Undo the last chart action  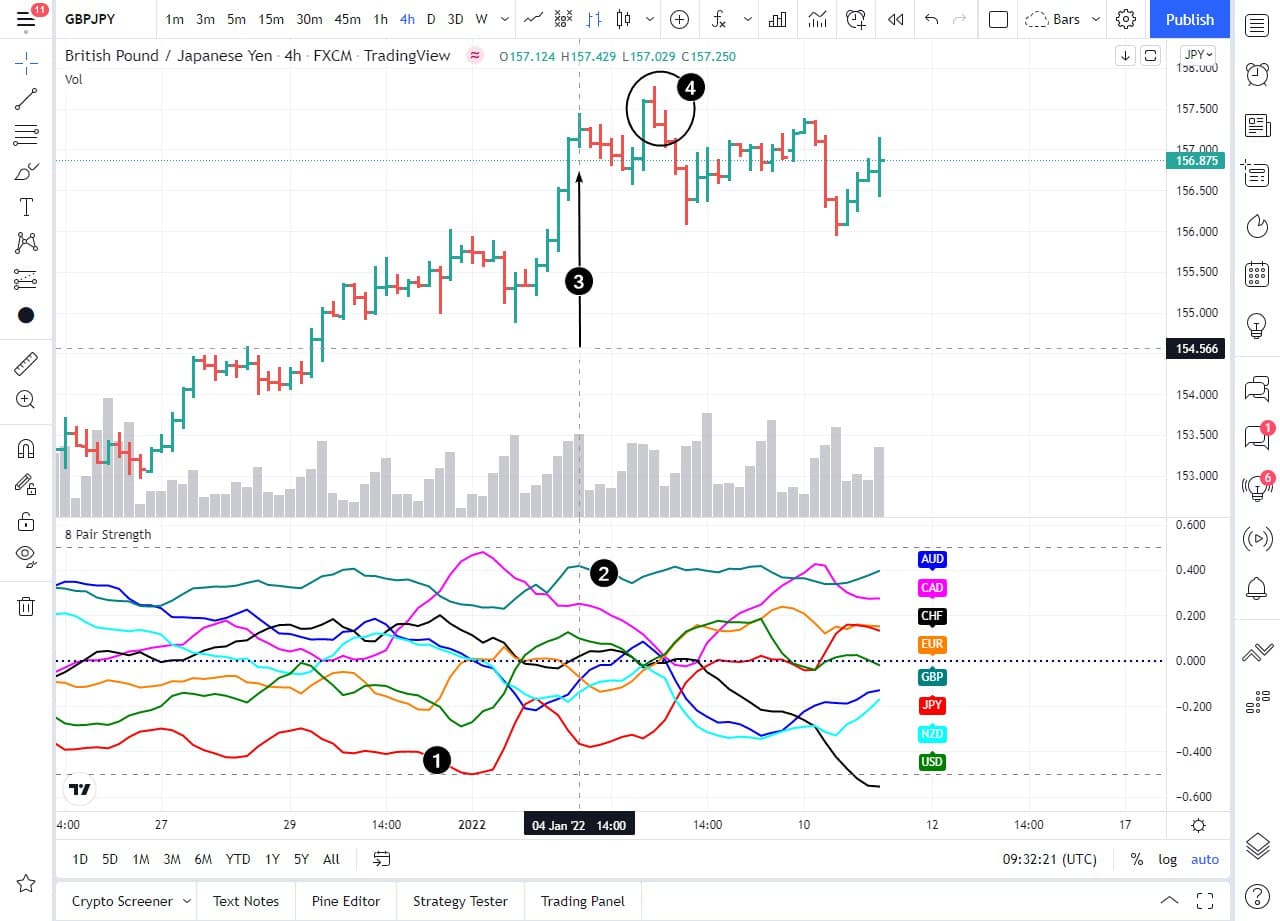[932, 19]
